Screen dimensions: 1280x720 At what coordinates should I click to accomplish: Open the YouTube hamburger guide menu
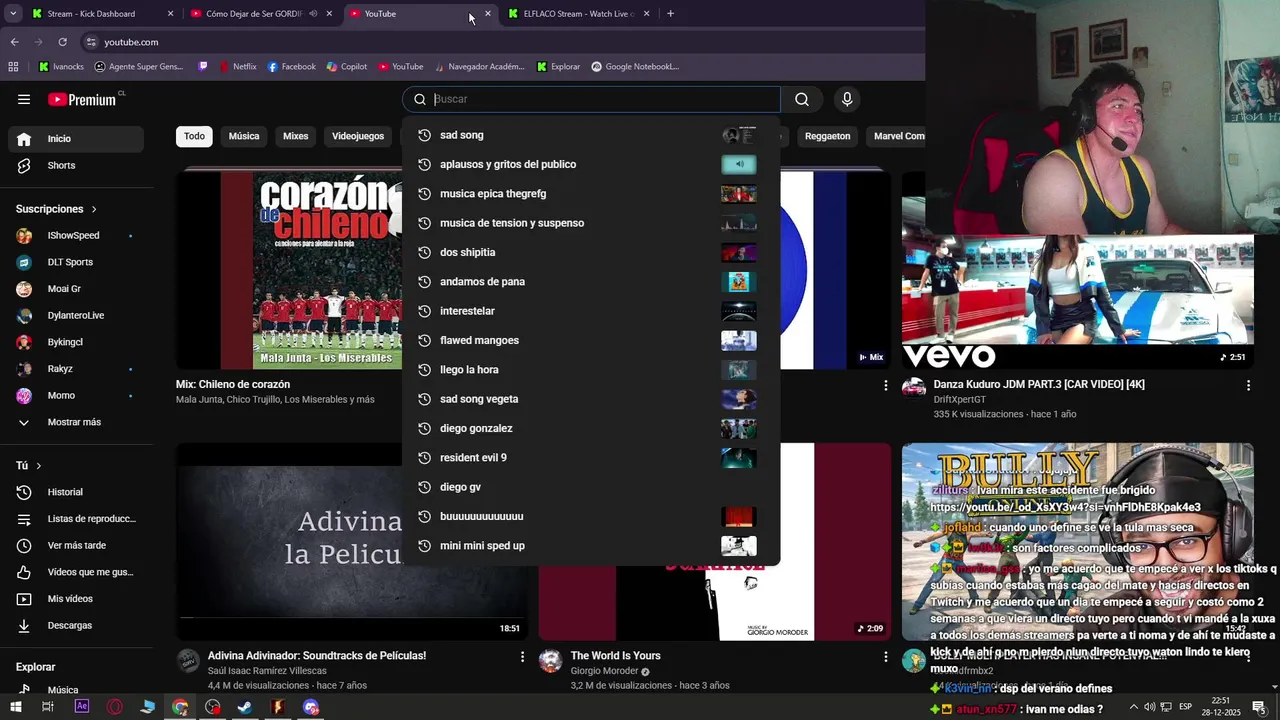click(24, 99)
